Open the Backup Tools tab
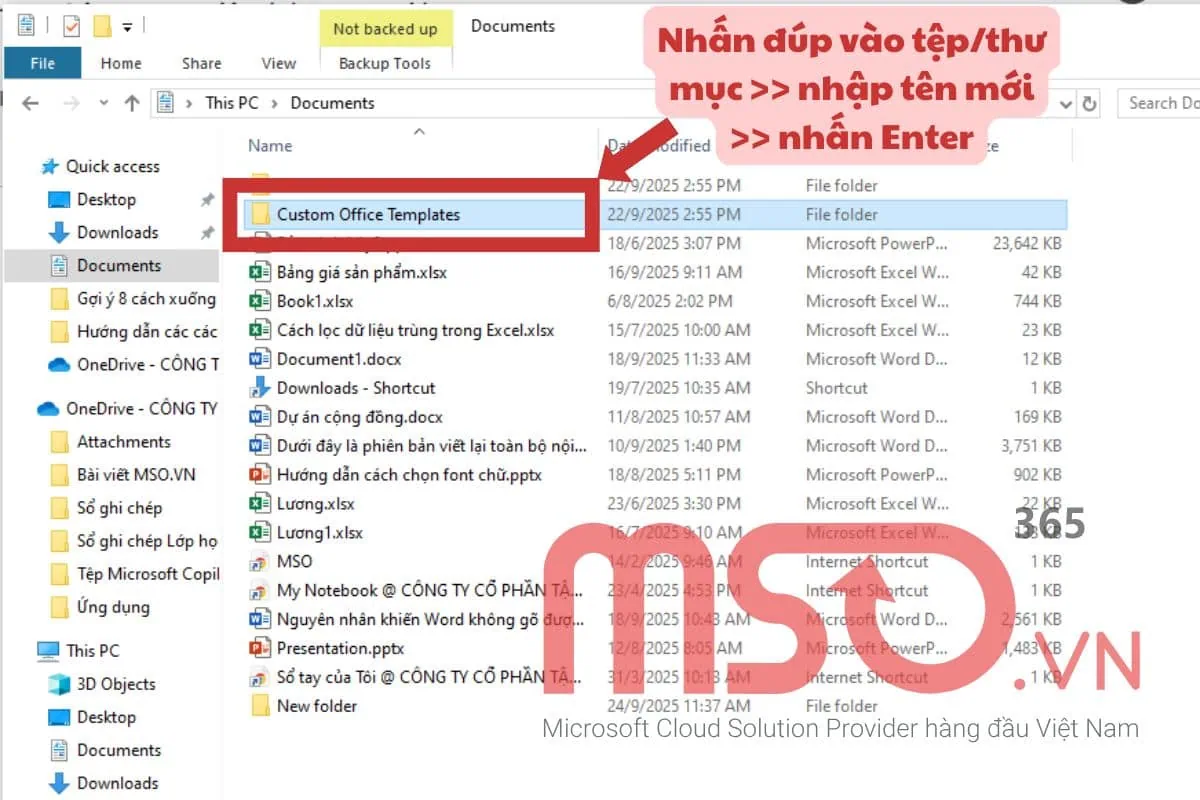The height and width of the screenshot is (800, 1200). pyautogui.click(x=386, y=63)
